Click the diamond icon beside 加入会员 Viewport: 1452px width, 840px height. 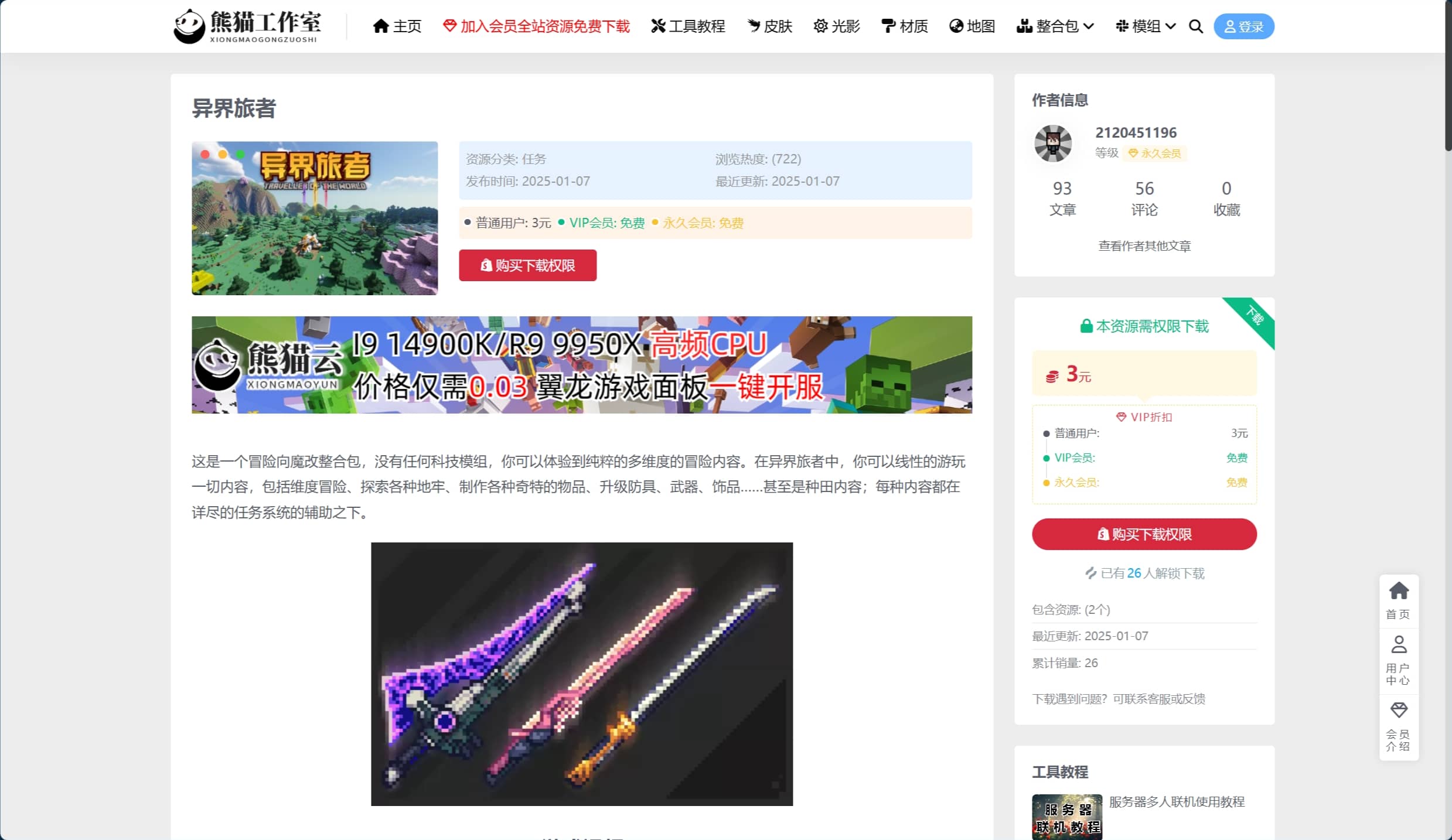click(449, 26)
